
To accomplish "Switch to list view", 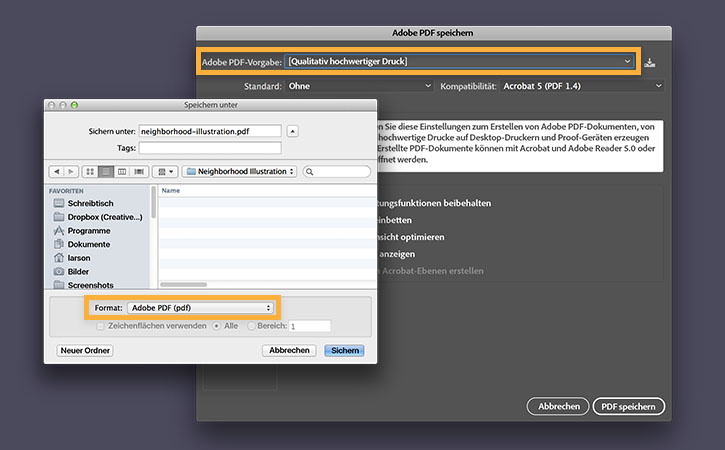I will click(106, 172).
